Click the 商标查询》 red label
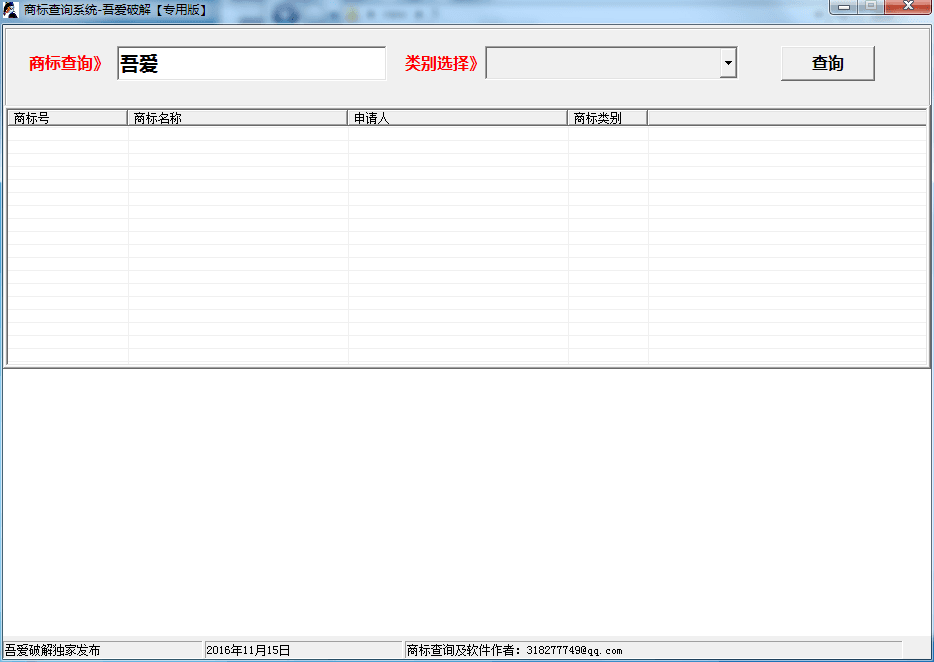This screenshot has height=662, width=934. pos(66,63)
